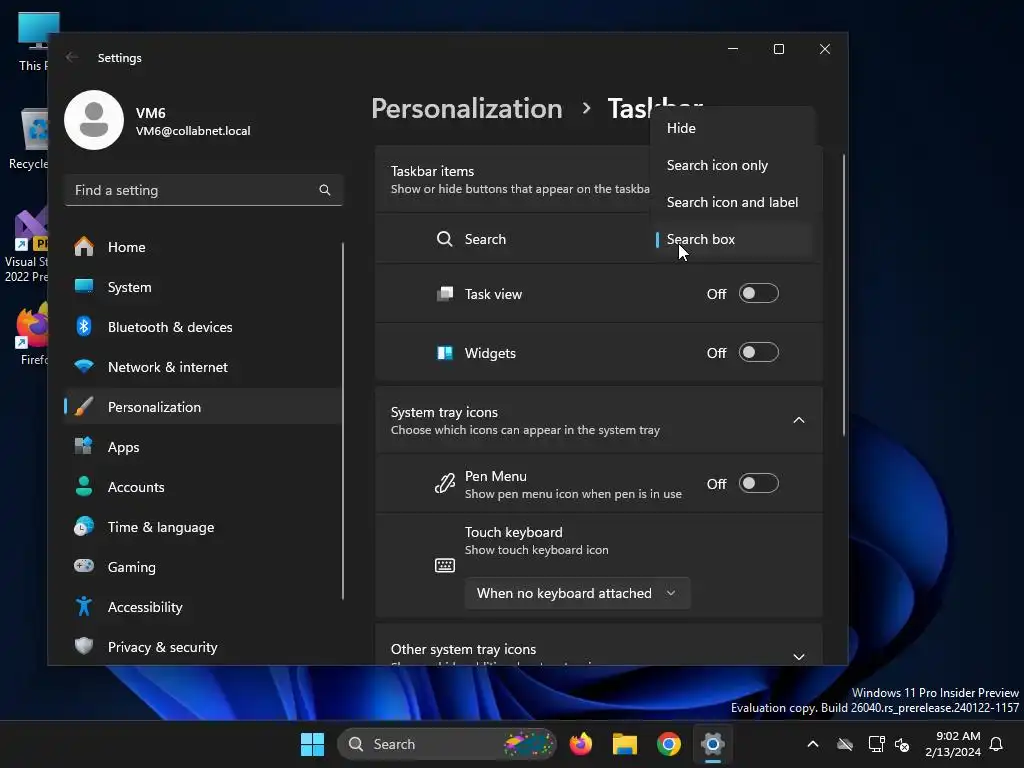The height and width of the screenshot is (768, 1024).
Task: Toggle Task view switch on
Action: pos(759,293)
